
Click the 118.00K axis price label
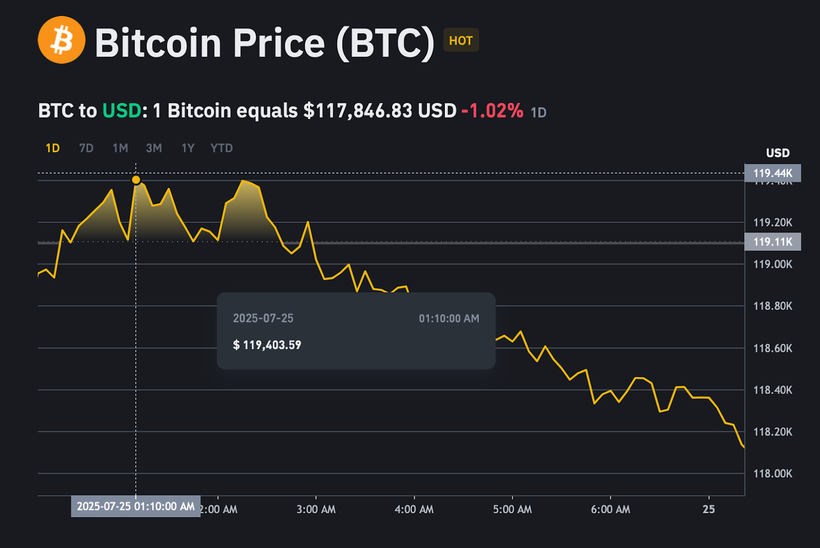[772, 474]
